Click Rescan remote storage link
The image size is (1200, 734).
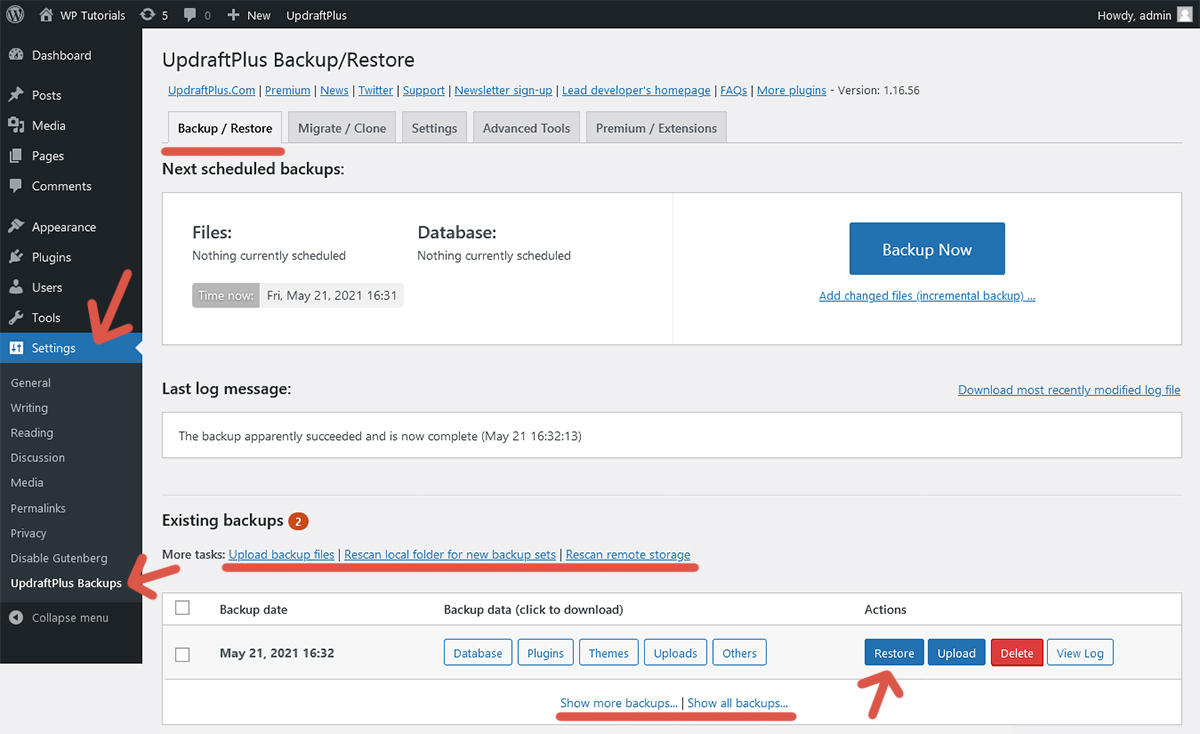click(628, 554)
